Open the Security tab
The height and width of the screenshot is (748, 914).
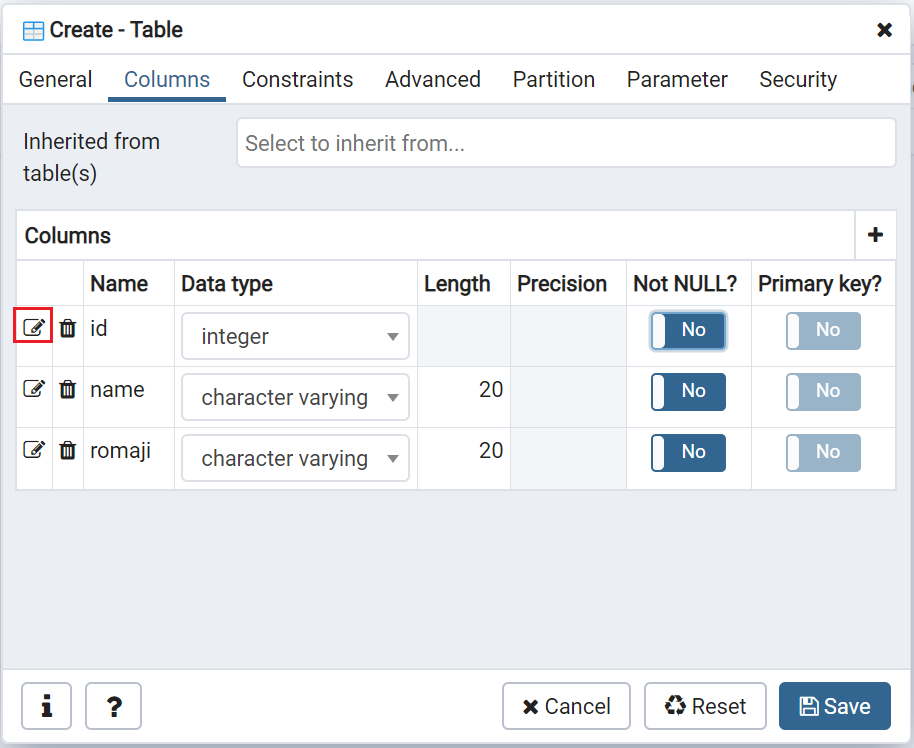[x=797, y=80]
